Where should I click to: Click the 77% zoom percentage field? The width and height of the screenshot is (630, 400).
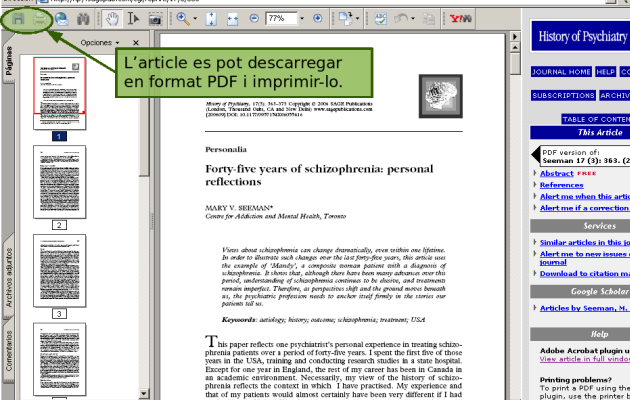pyautogui.click(x=281, y=18)
